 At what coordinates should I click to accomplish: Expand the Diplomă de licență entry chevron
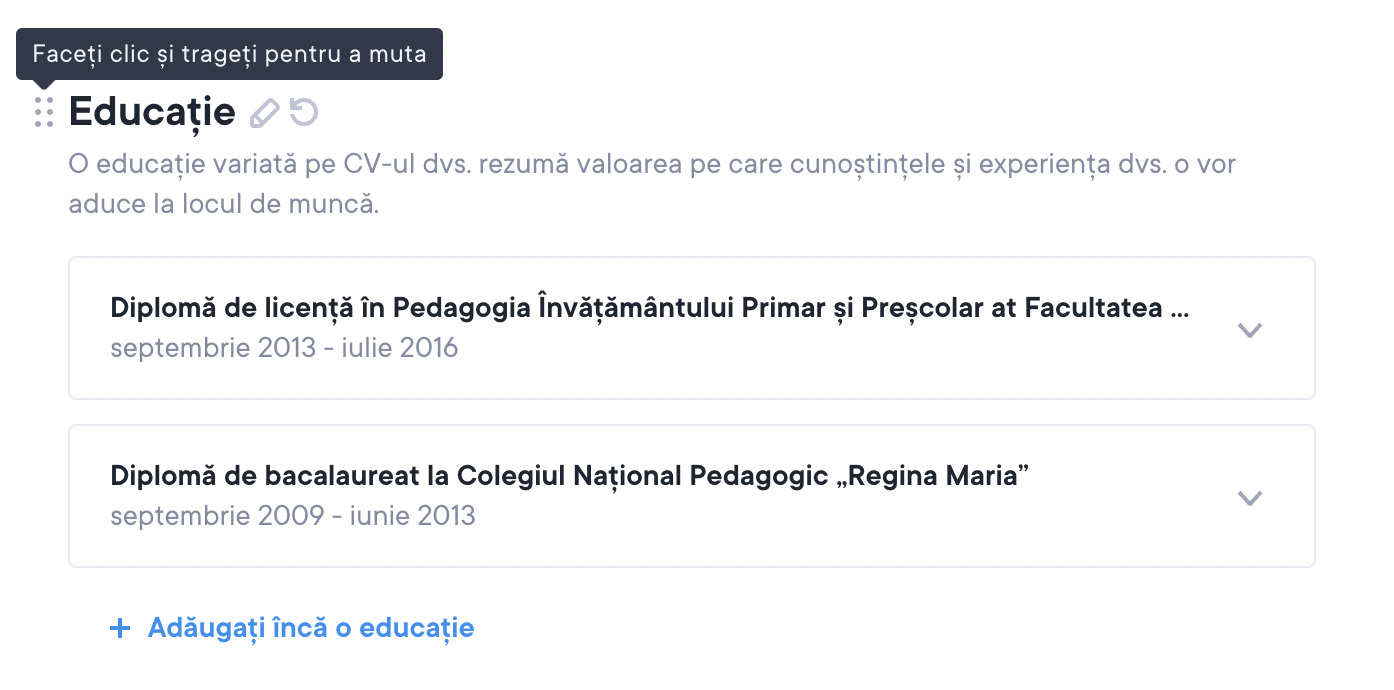coord(1249,329)
